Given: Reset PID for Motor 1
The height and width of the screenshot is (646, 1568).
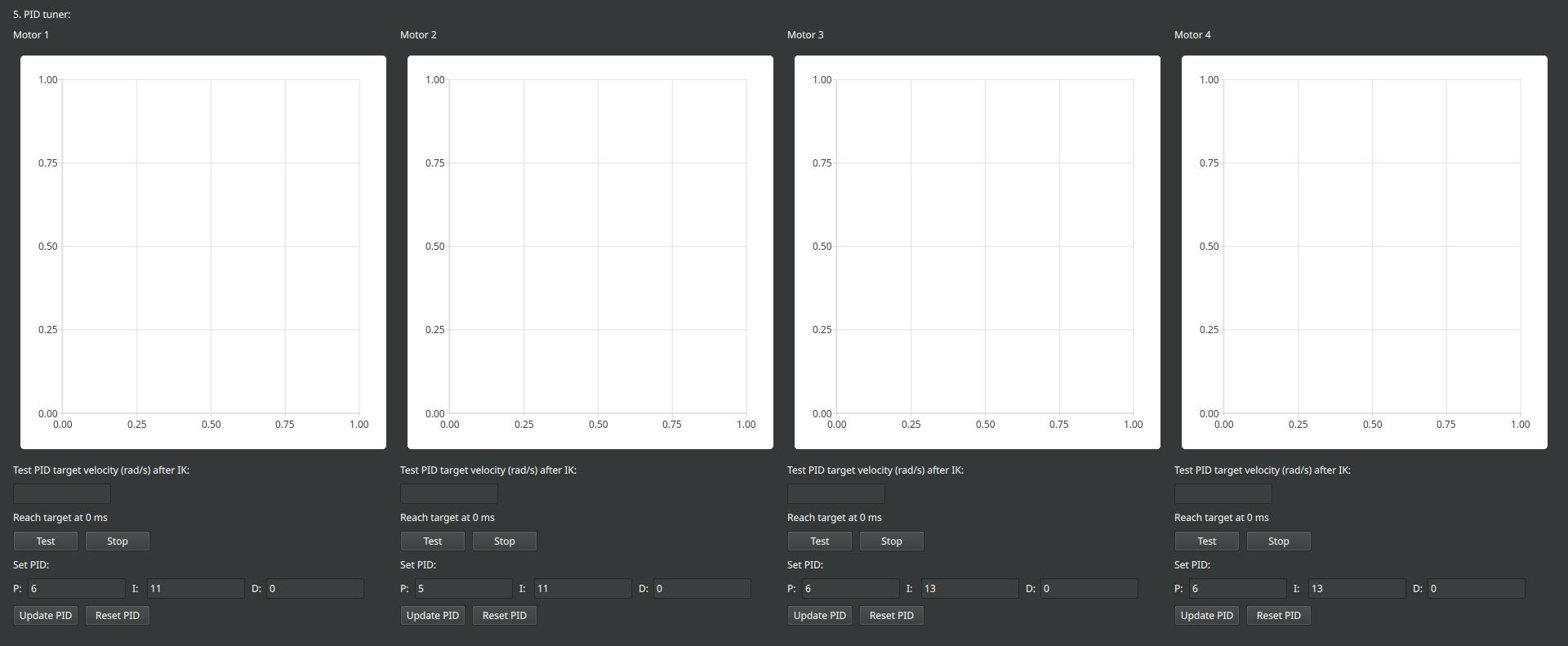Looking at the screenshot, I should click(x=118, y=616).
